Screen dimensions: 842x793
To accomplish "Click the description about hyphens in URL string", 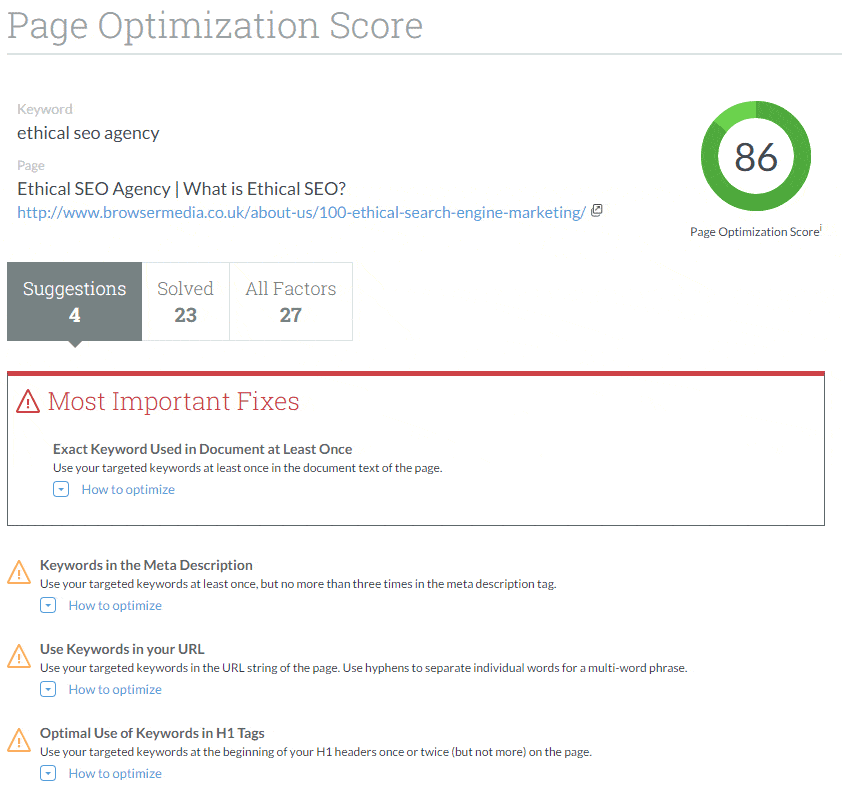I will (x=364, y=668).
